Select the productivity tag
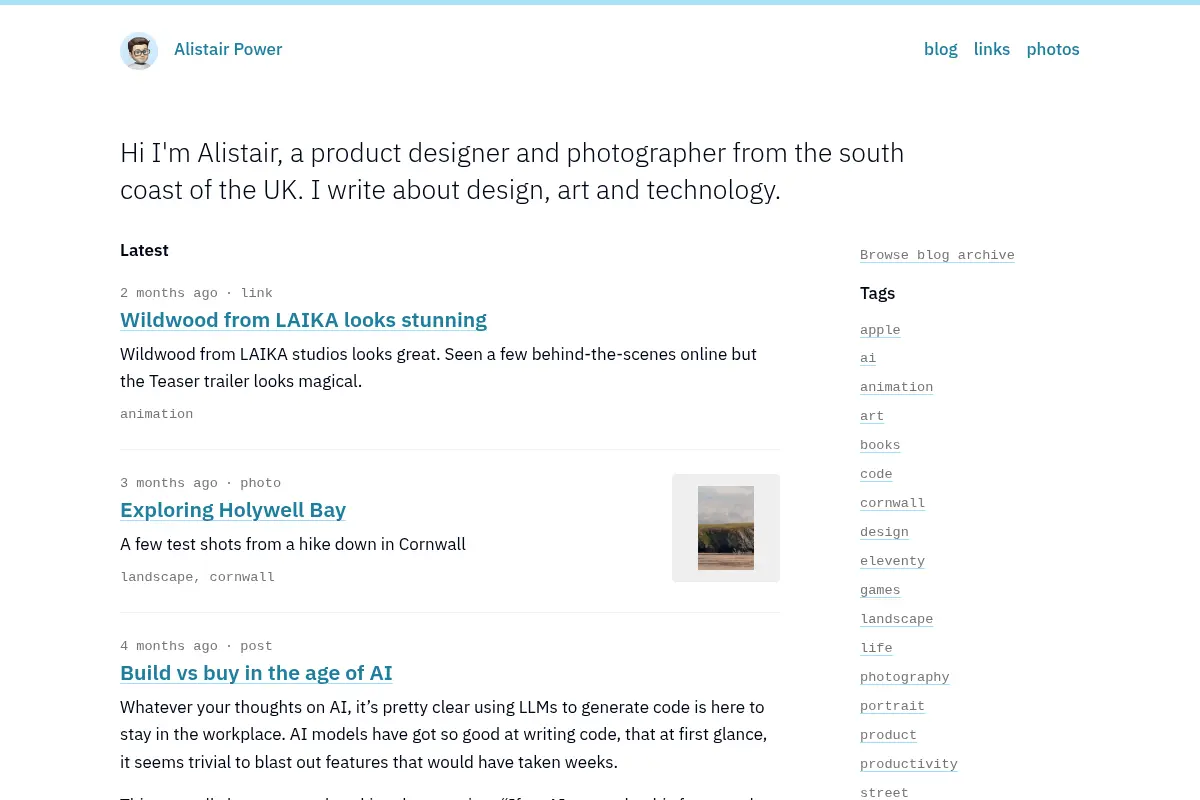The height and width of the screenshot is (800, 1200). 909,764
